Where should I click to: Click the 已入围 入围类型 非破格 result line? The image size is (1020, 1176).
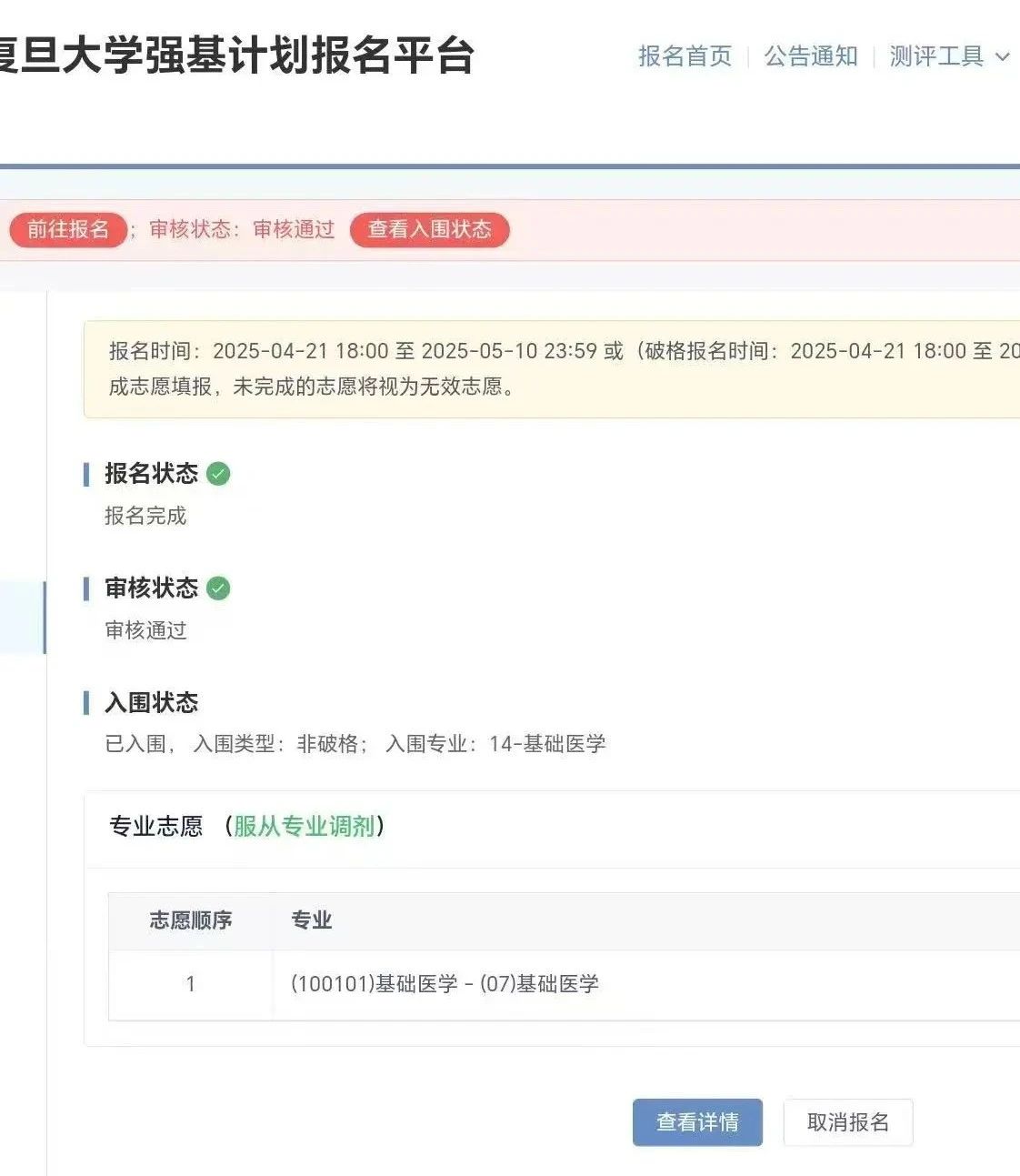355,744
